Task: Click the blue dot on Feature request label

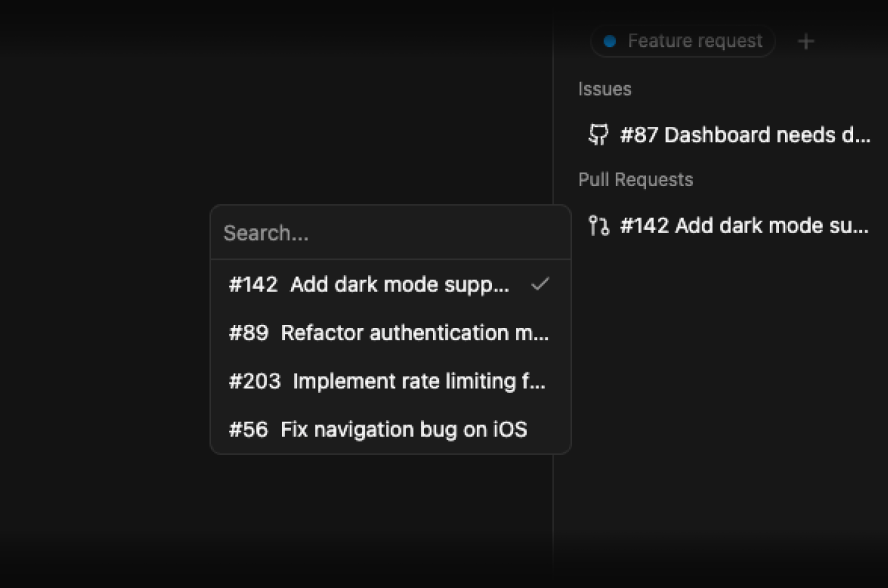Action: tap(609, 41)
